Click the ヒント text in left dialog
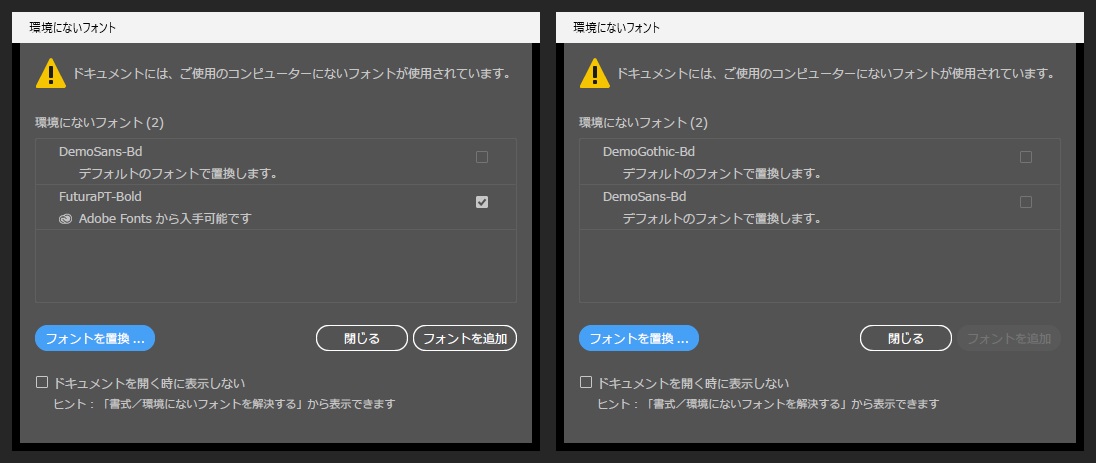The height and width of the screenshot is (463, 1096). [x=224, y=404]
